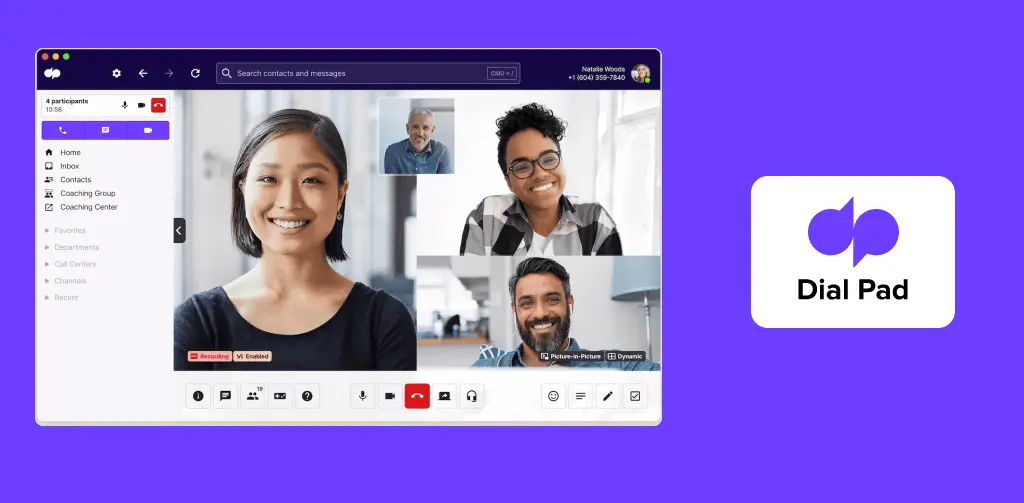Screen dimensions: 1024x503
Task: Open Natalie Woods profile avatar
Action: coord(640,73)
